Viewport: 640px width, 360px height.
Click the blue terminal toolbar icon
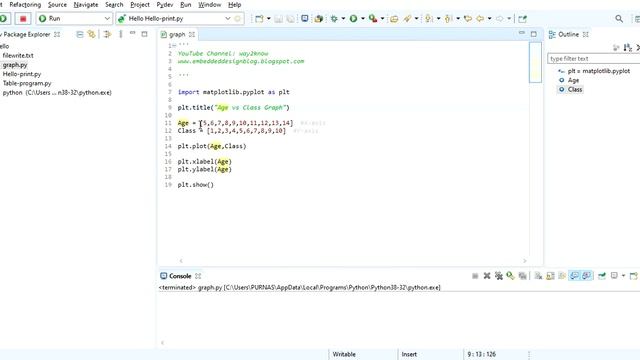(x=304, y=18)
